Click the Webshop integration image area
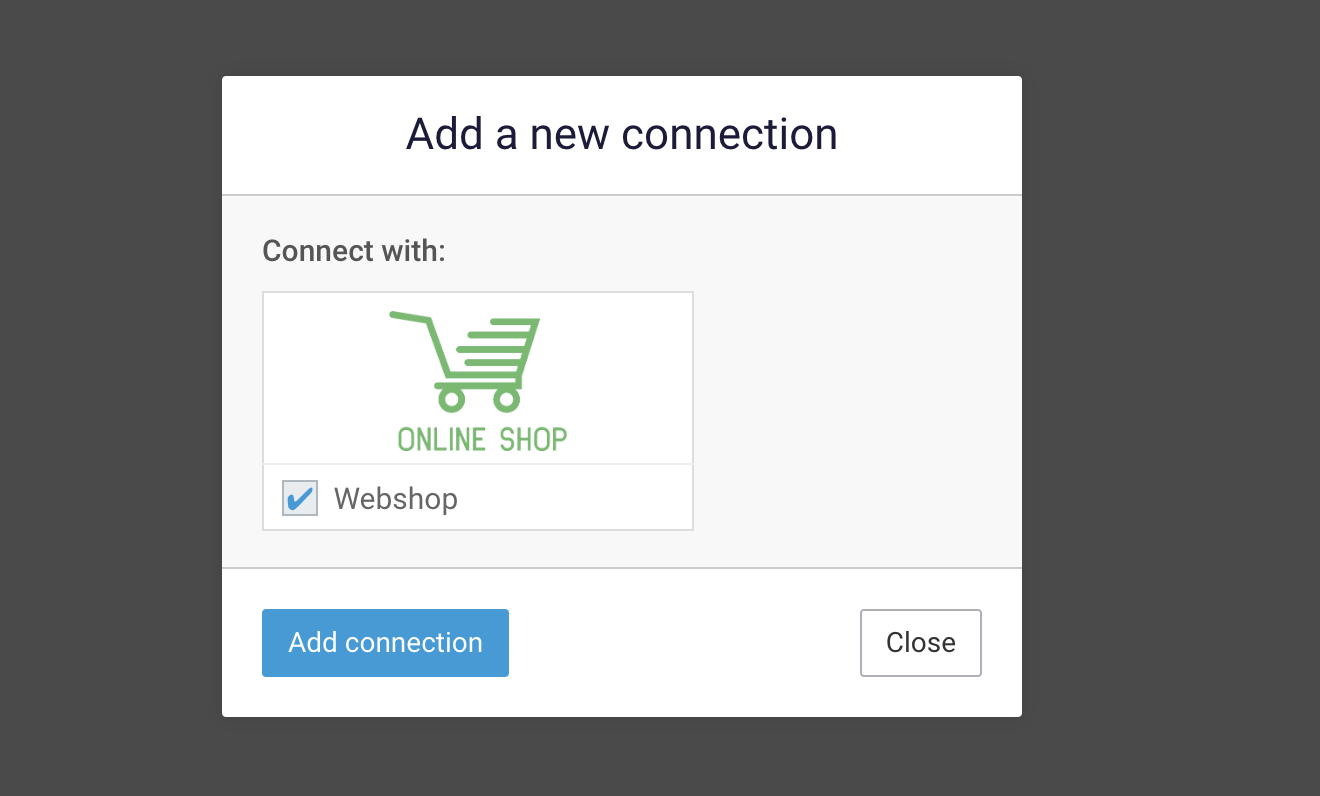1320x796 pixels. pyautogui.click(x=477, y=377)
